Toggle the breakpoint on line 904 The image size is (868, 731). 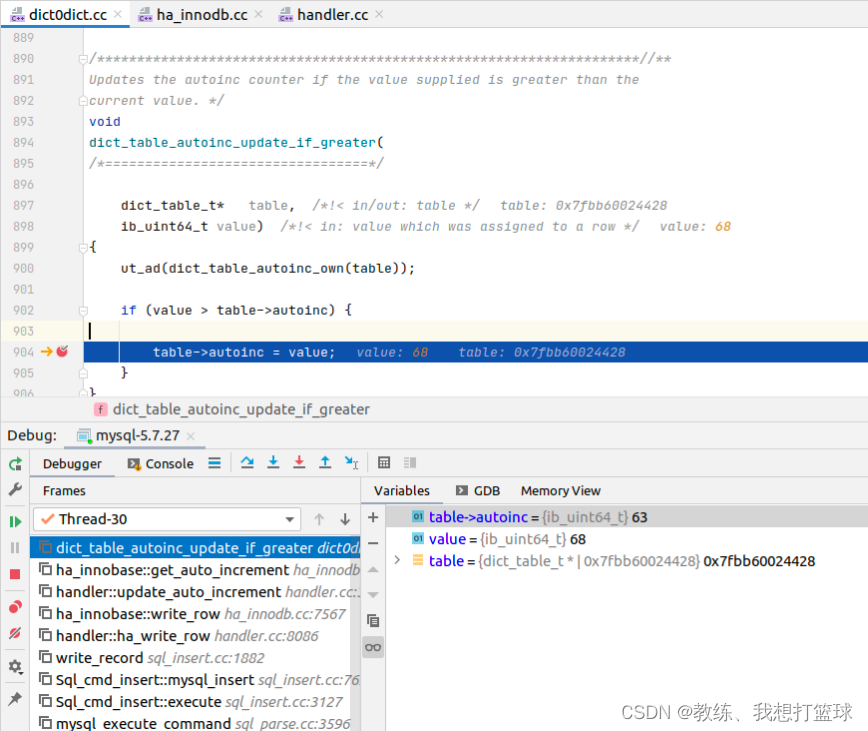pos(62,351)
